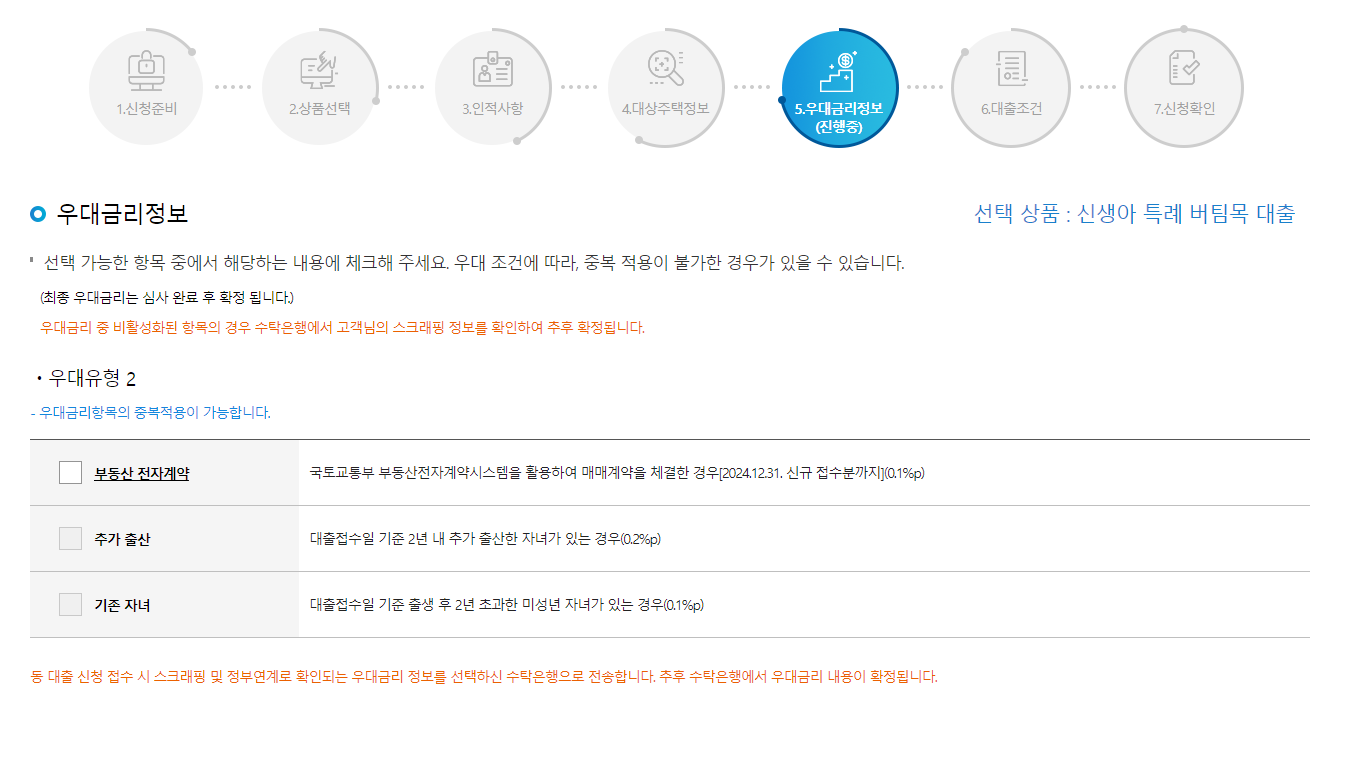The width and height of the screenshot is (1349, 761).
Task: Click the 선택 상품 : 신생아 특례 버팀목 대출 text
Action: (1134, 213)
